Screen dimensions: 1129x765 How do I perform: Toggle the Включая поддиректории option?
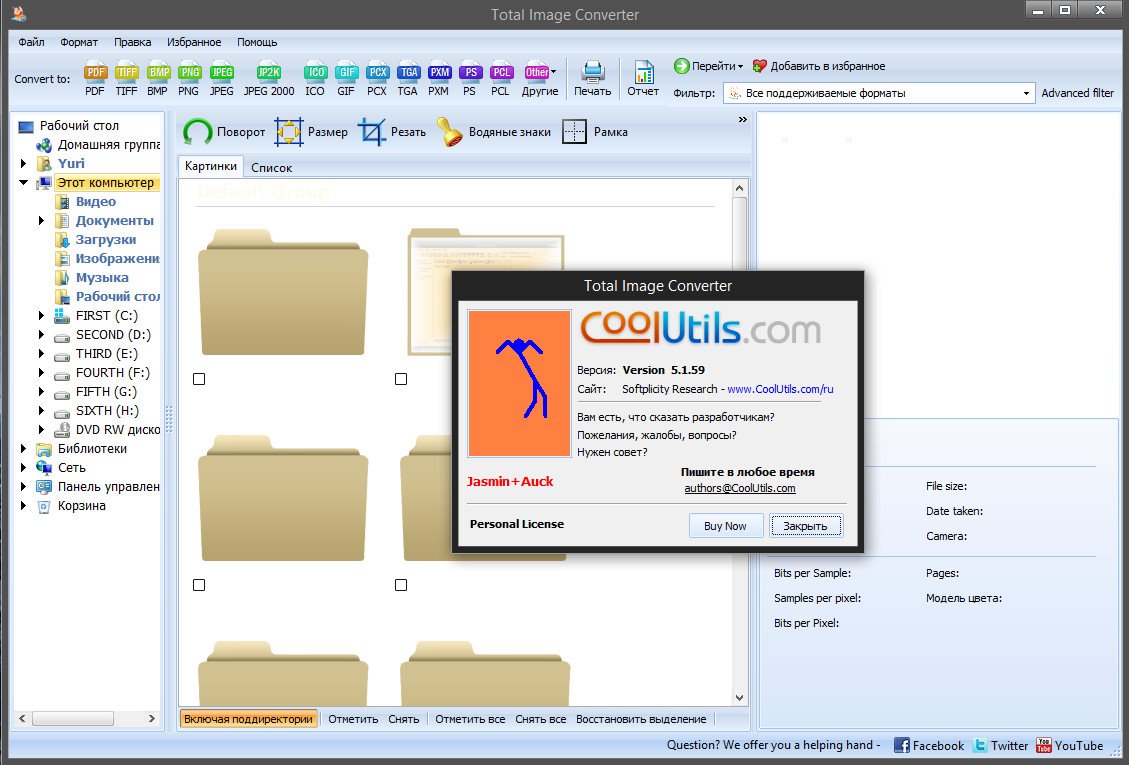point(248,719)
